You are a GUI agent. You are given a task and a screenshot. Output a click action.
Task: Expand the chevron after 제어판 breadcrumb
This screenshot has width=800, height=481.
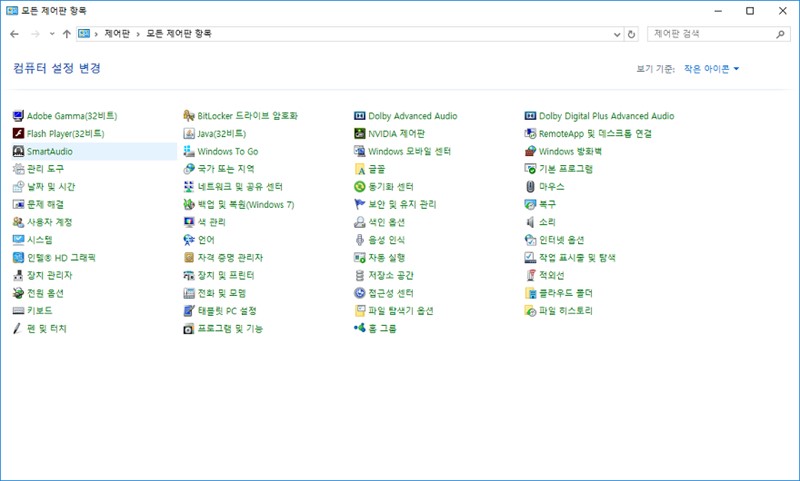(138, 34)
